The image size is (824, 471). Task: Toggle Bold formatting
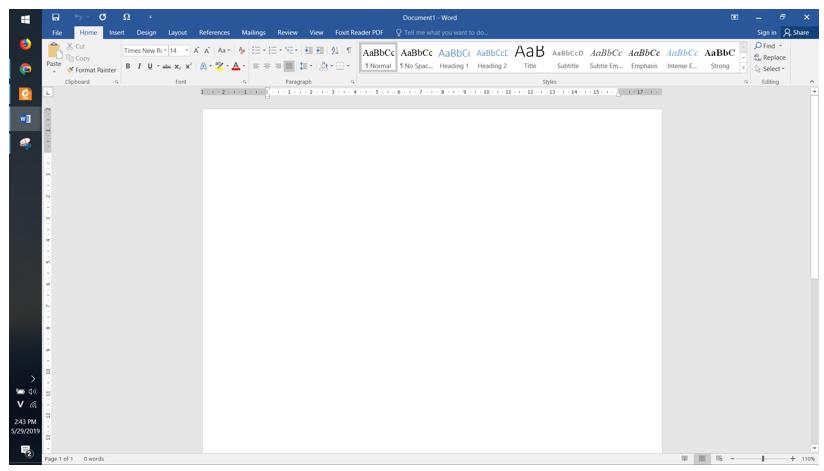[x=127, y=66]
